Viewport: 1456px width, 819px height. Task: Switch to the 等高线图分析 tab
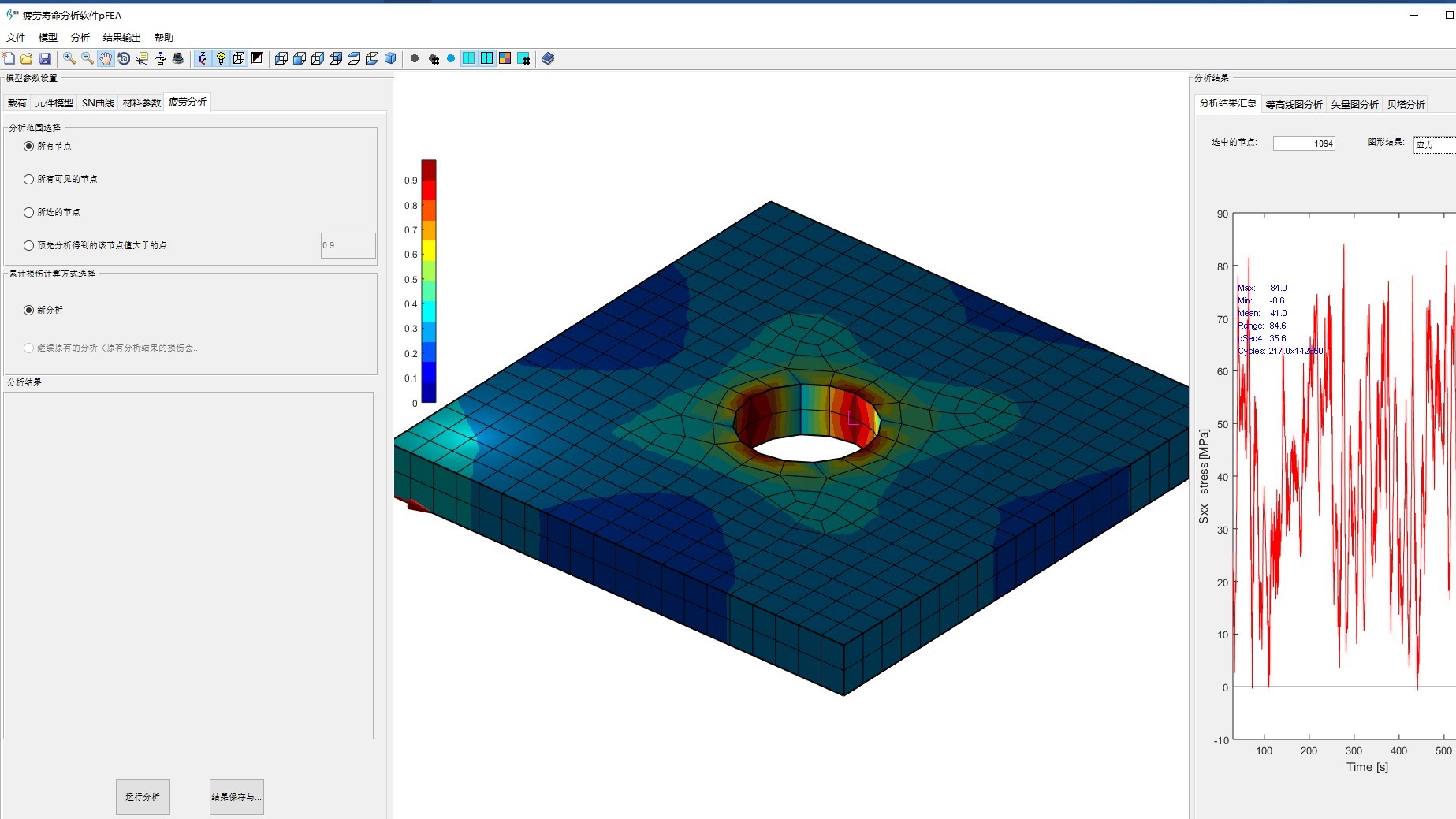click(x=1294, y=104)
